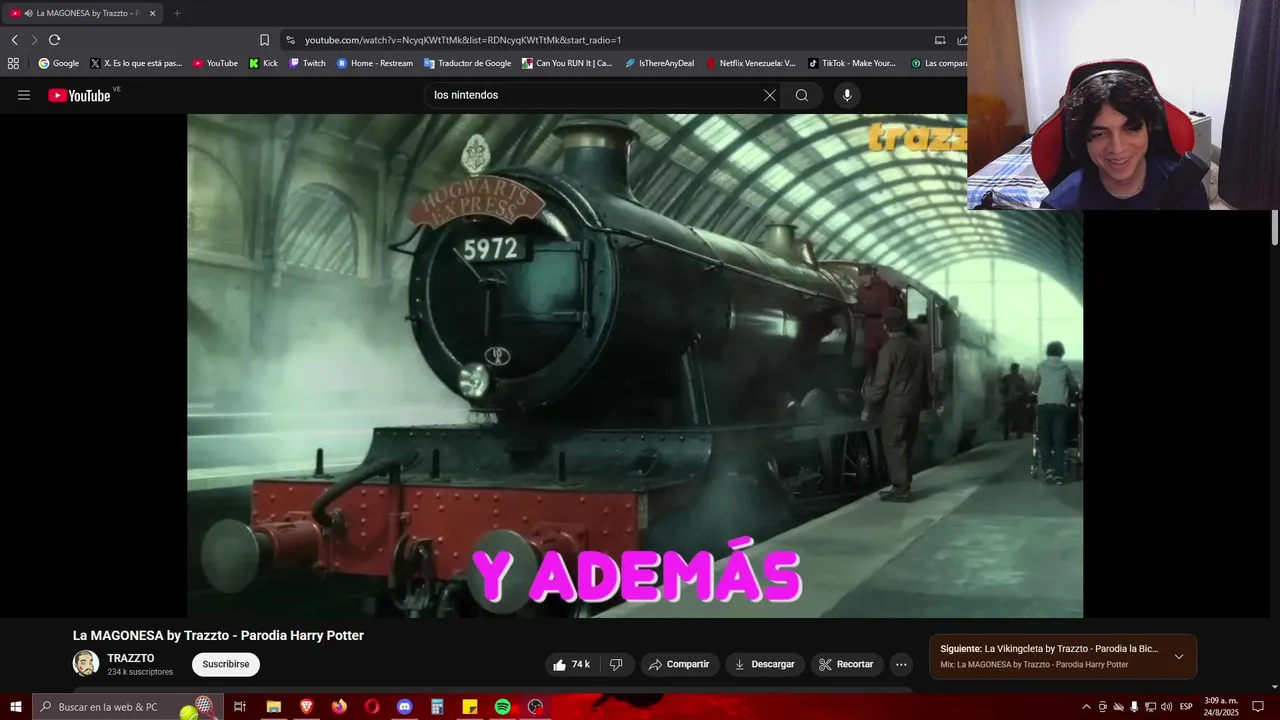
Task: Click the Windows taskbar search box
Action: [x=128, y=707]
